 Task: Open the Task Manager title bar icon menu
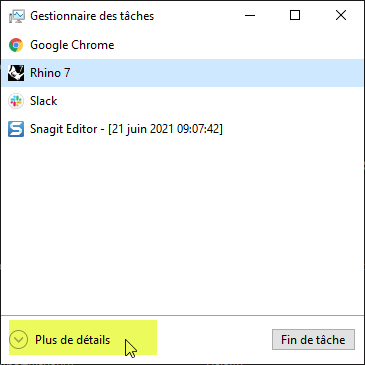point(16,16)
